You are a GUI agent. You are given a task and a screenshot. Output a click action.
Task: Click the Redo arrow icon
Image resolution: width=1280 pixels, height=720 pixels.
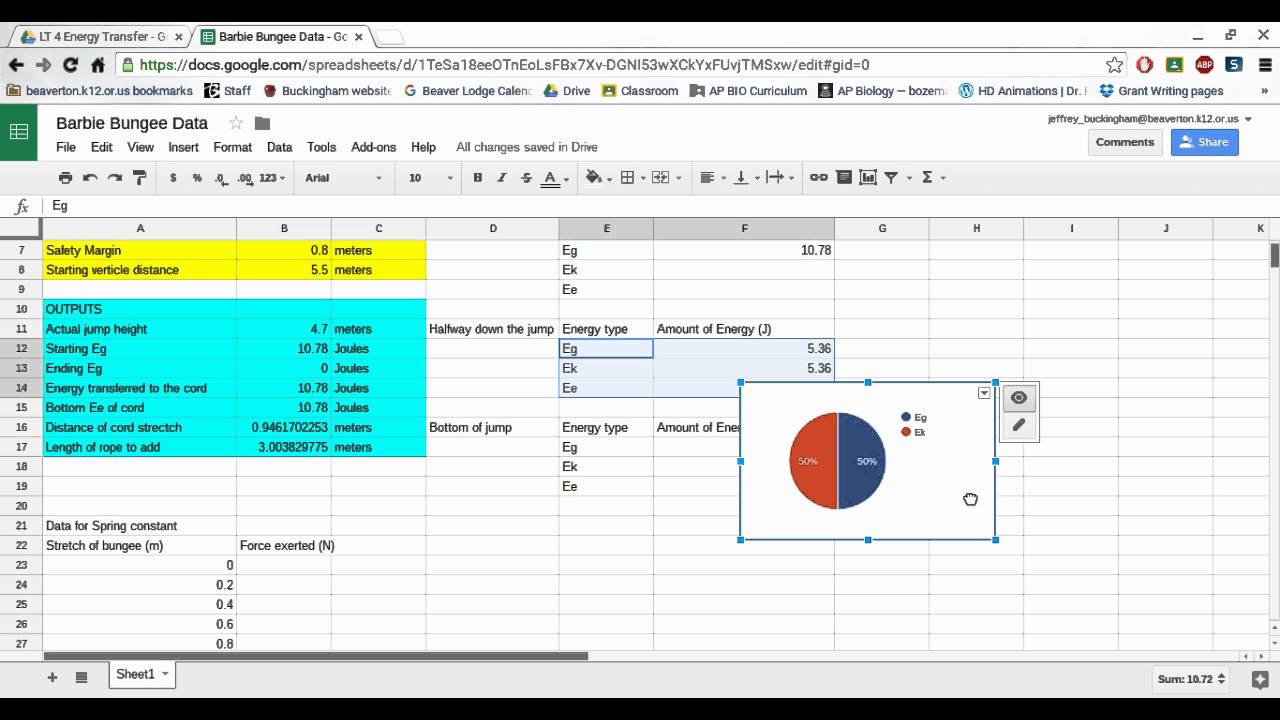coord(114,178)
